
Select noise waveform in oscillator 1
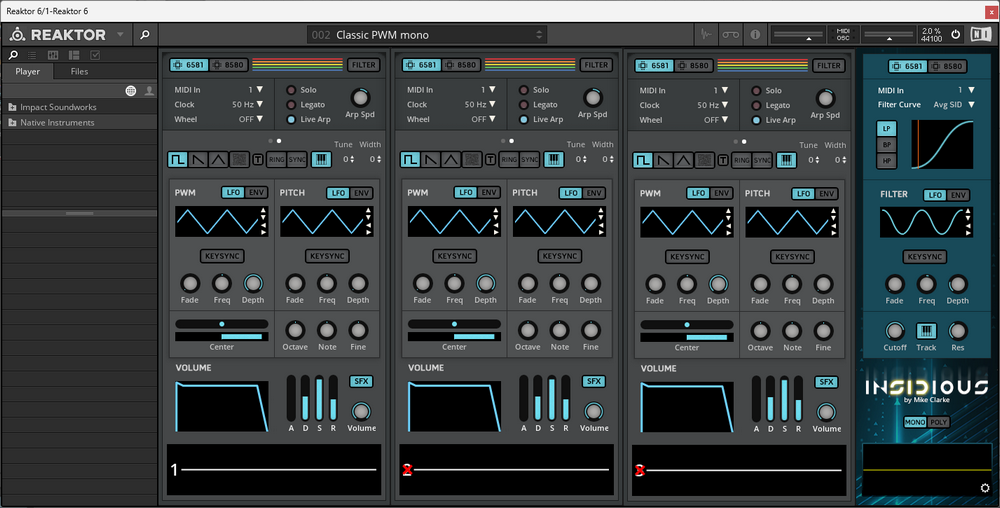point(239,159)
